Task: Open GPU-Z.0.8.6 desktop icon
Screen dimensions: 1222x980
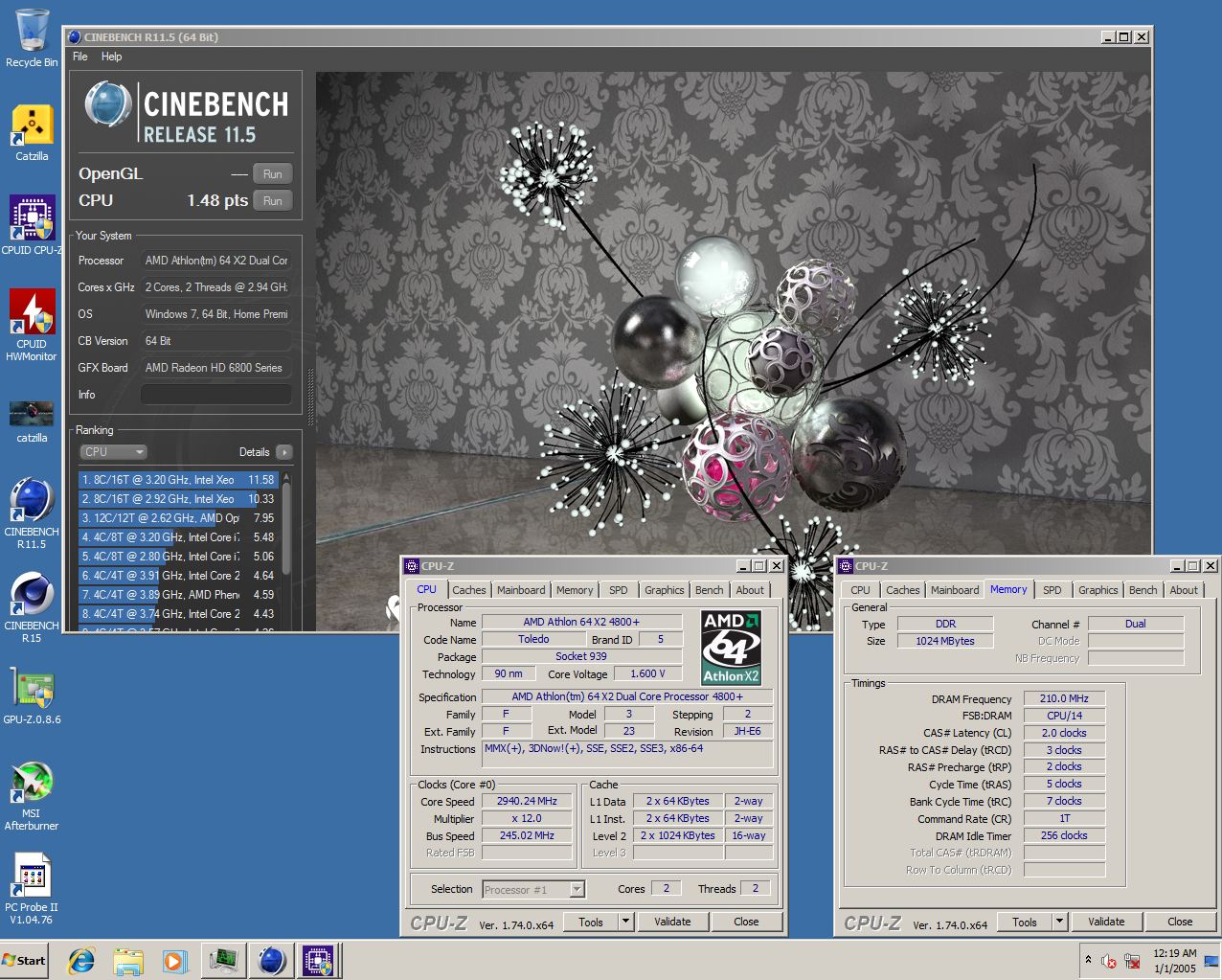Action: pyautogui.click(x=32, y=696)
